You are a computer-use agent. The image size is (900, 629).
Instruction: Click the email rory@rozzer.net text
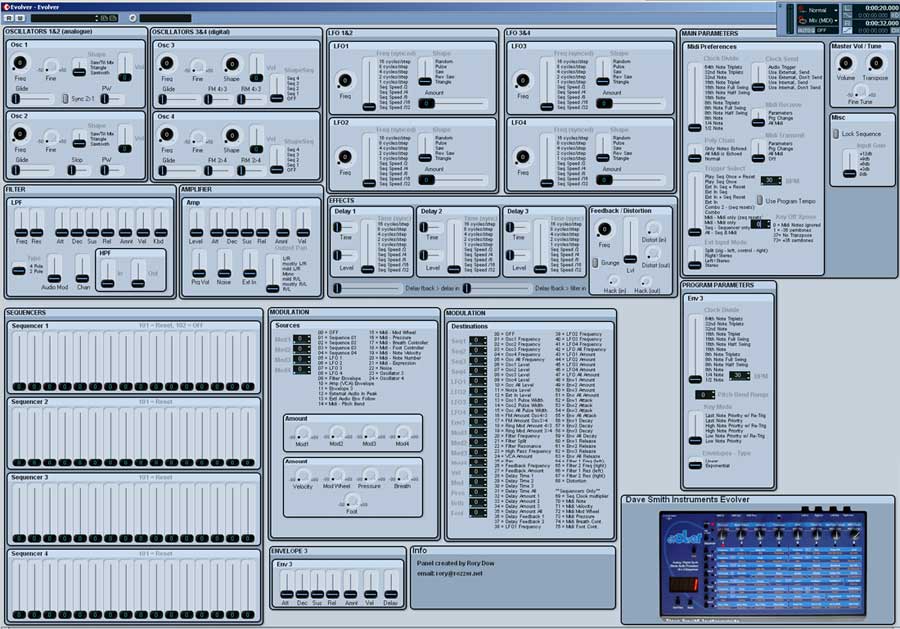pos(449,573)
